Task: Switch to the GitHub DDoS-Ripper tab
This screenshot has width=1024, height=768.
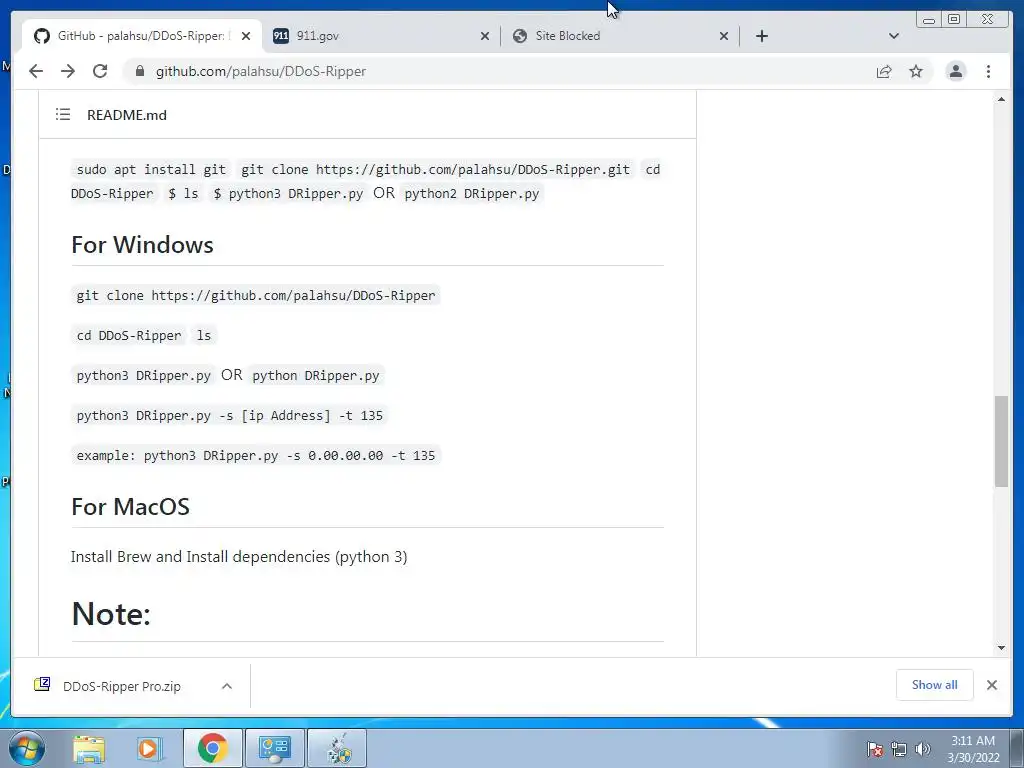Action: click(x=142, y=36)
